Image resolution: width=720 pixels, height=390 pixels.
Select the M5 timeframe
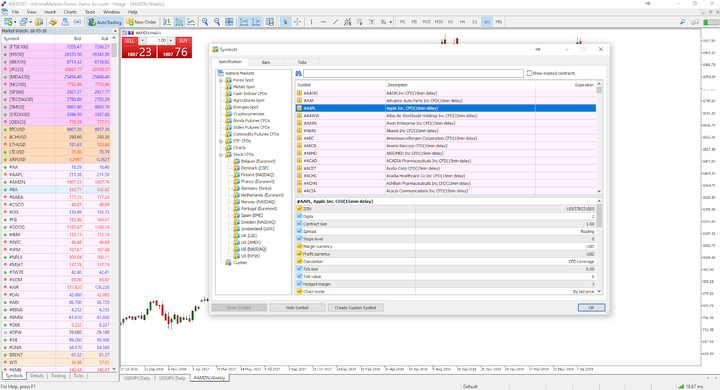click(414, 22)
